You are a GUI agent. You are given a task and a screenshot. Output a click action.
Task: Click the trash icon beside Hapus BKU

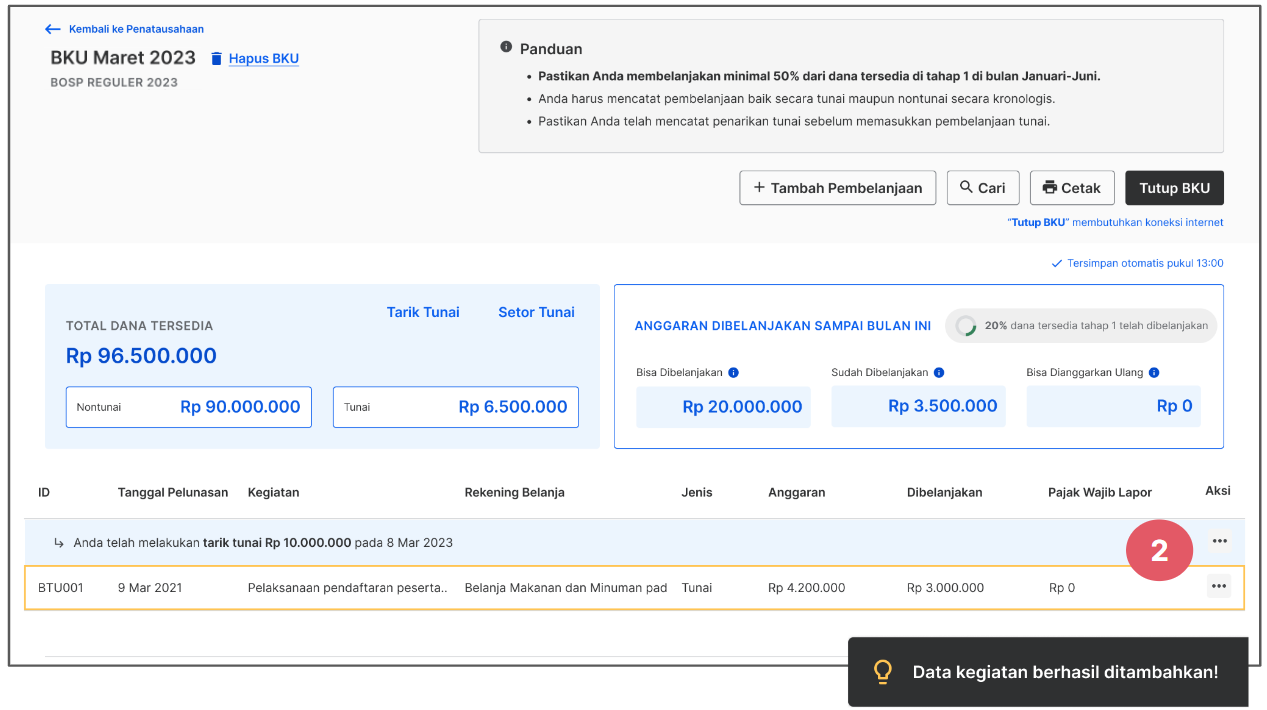click(216, 59)
